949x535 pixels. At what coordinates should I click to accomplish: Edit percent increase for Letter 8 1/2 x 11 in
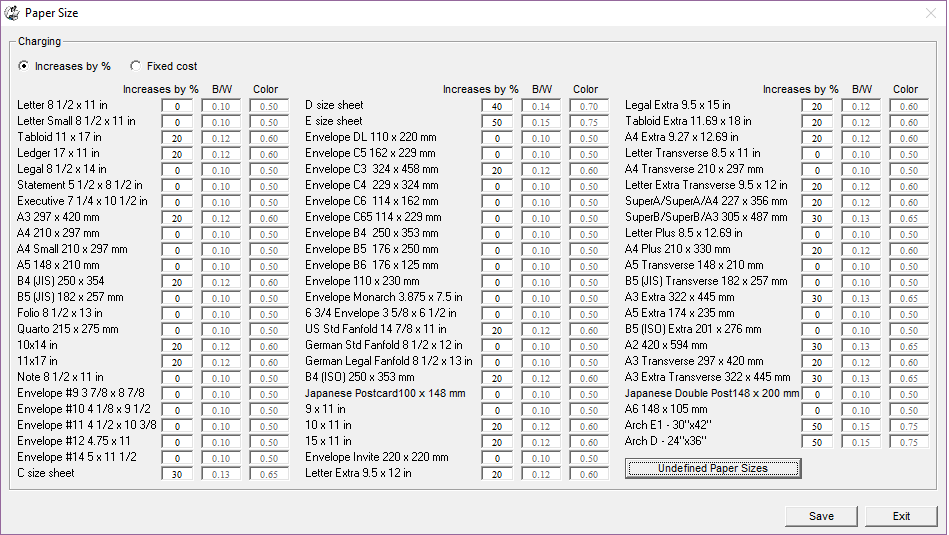(x=177, y=106)
